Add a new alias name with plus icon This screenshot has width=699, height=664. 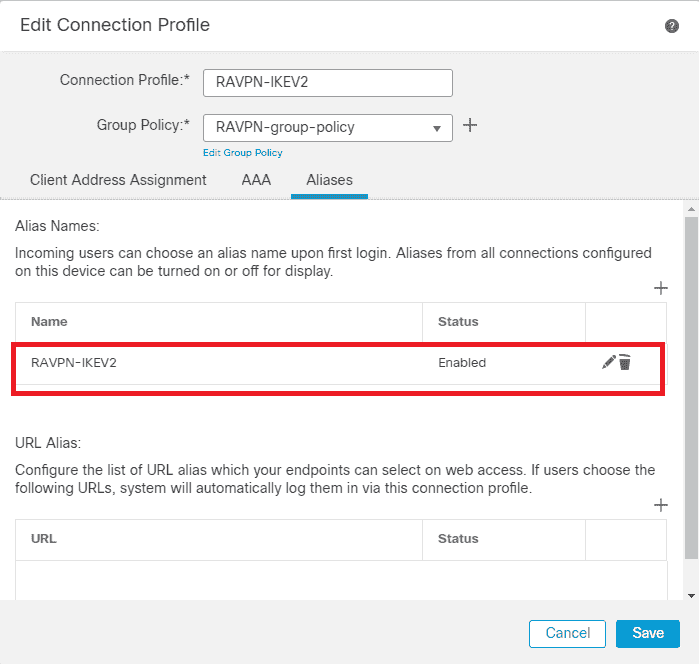coord(660,288)
